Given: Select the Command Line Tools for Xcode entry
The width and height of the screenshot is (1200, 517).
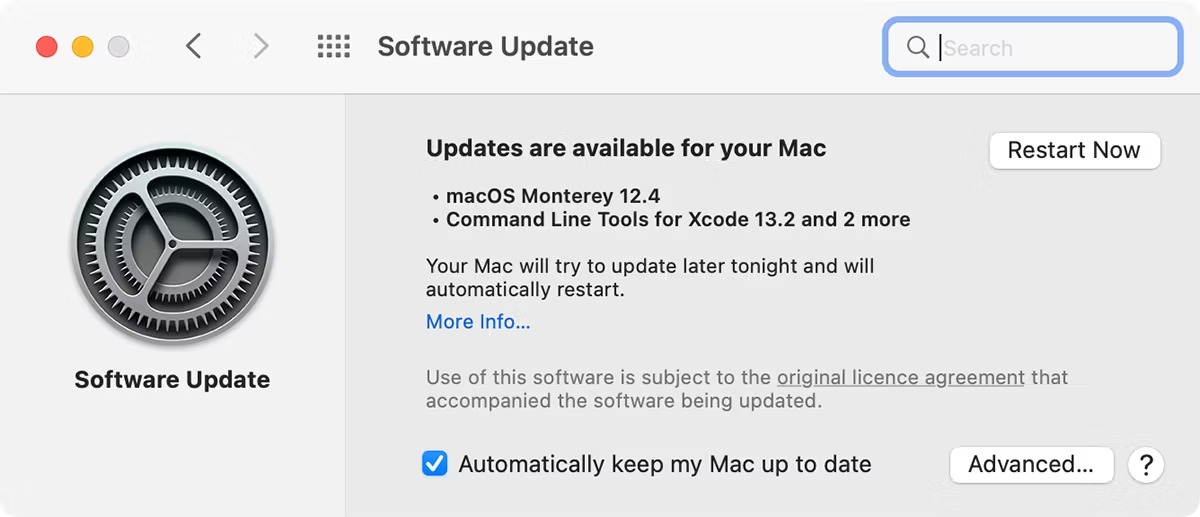Looking at the screenshot, I should tap(677, 219).
